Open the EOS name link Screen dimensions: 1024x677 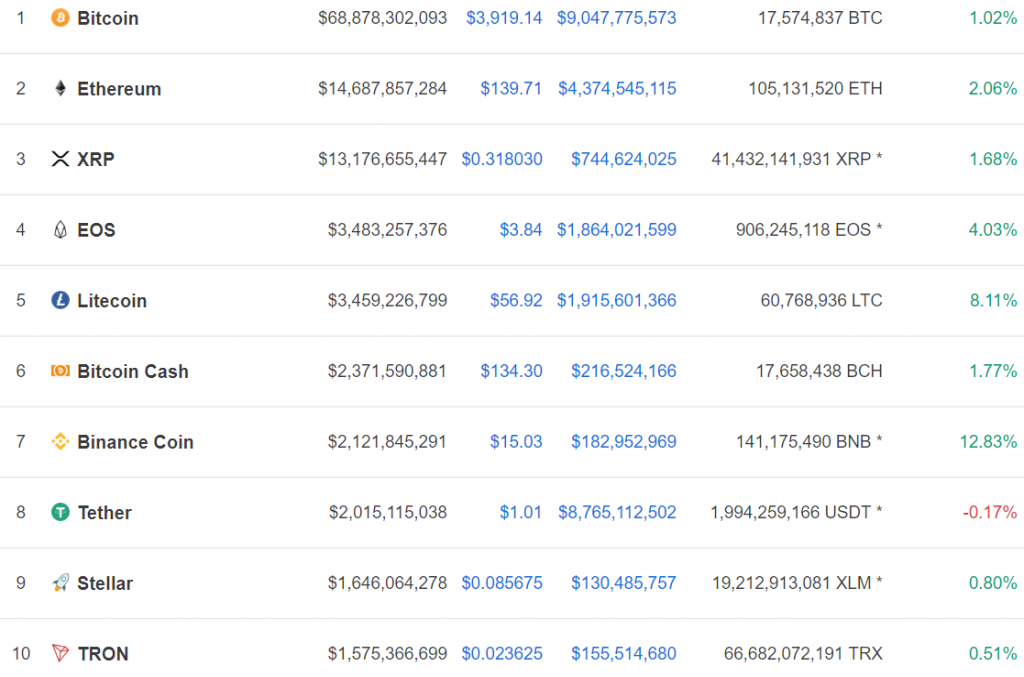tap(96, 230)
